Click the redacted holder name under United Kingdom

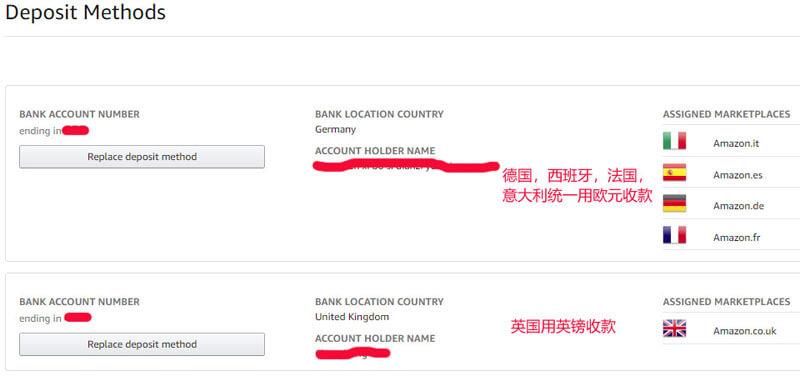tap(353, 353)
